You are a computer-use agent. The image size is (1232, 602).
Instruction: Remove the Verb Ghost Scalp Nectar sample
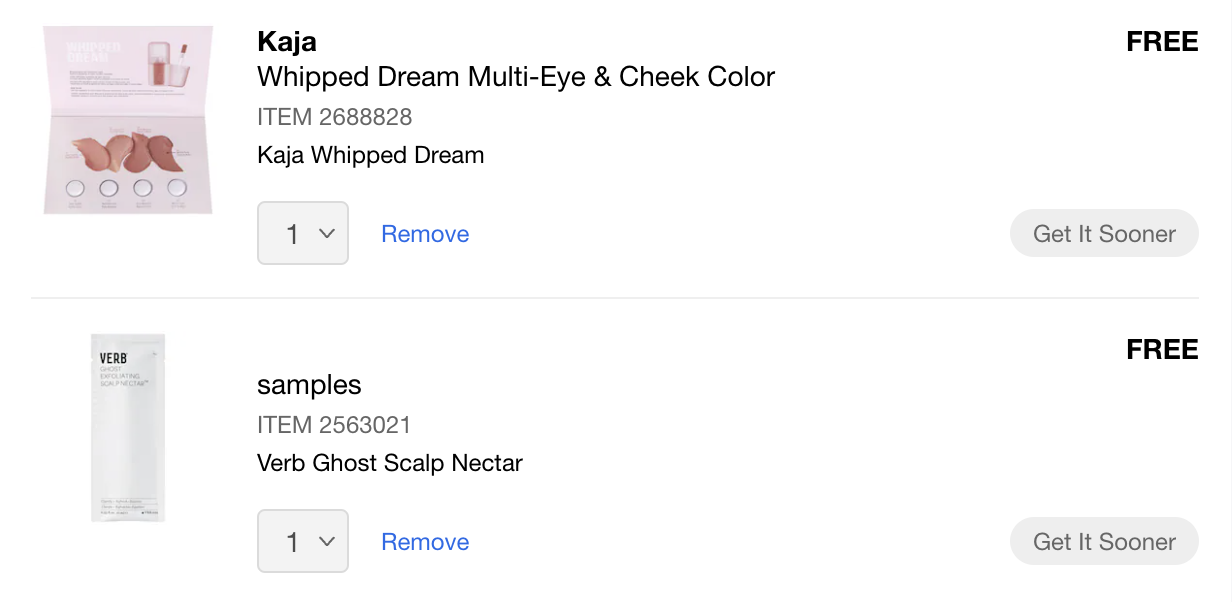tap(425, 542)
